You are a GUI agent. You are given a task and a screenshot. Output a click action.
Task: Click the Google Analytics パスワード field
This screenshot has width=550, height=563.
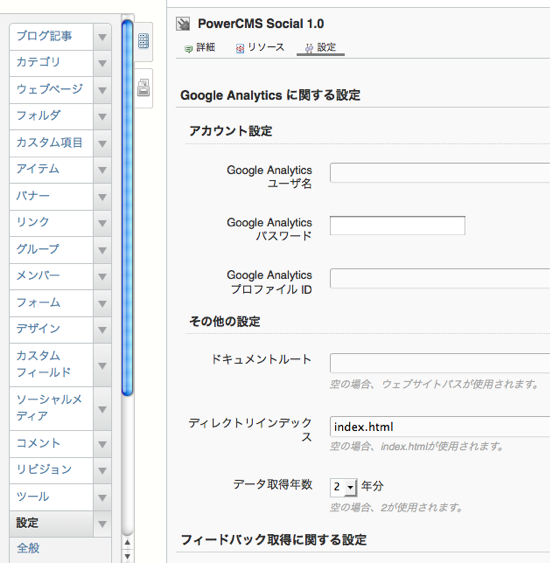pos(398,225)
